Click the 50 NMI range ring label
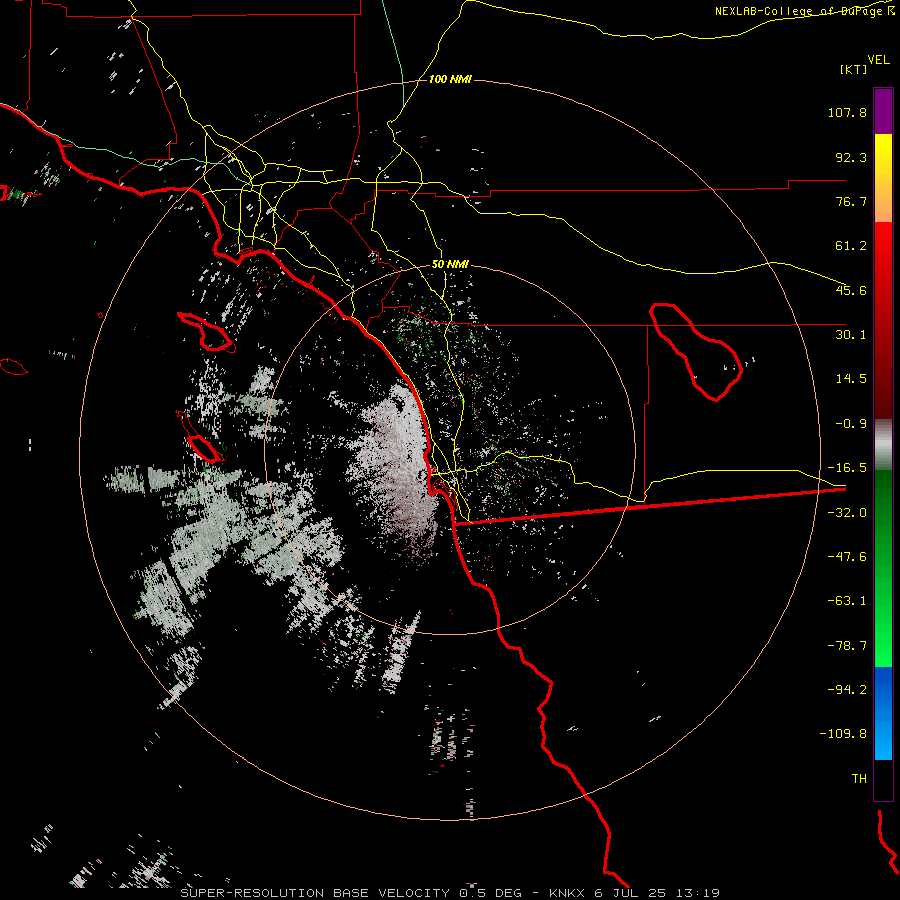Screen dimensions: 900x900 click(450, 265)
